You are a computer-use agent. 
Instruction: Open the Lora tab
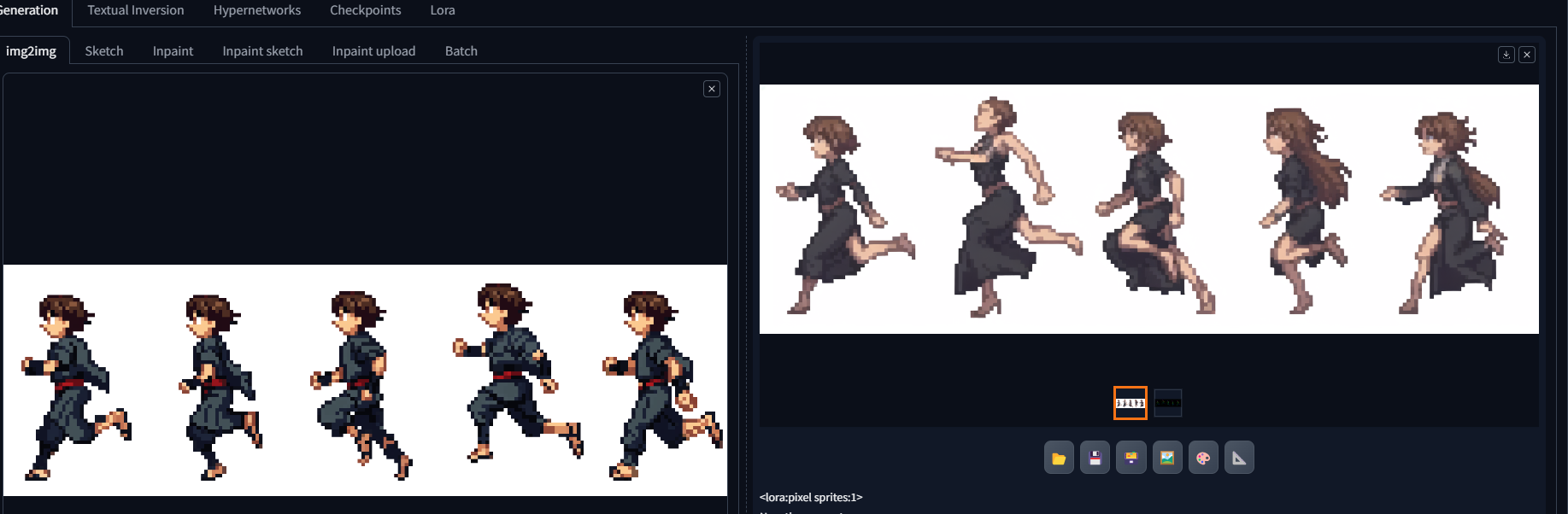pos(443,10)
